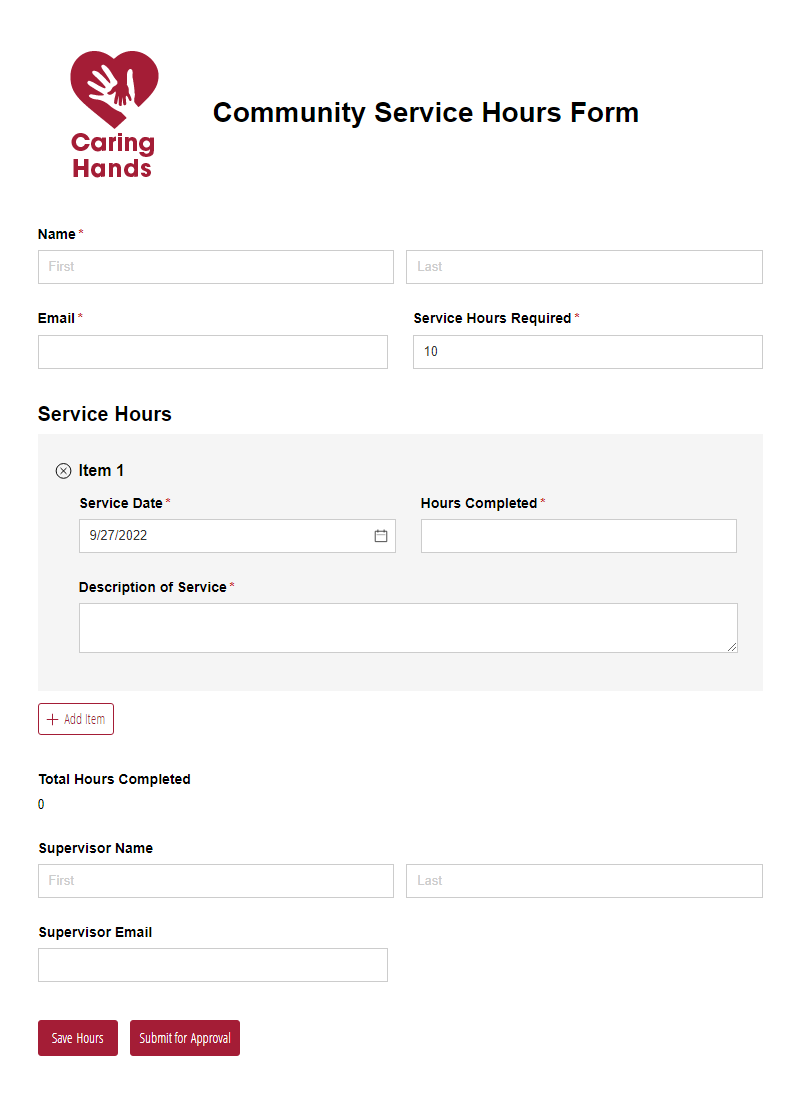
Task: Click the Community Service Hours Form title
Action: tap(425, 112)
